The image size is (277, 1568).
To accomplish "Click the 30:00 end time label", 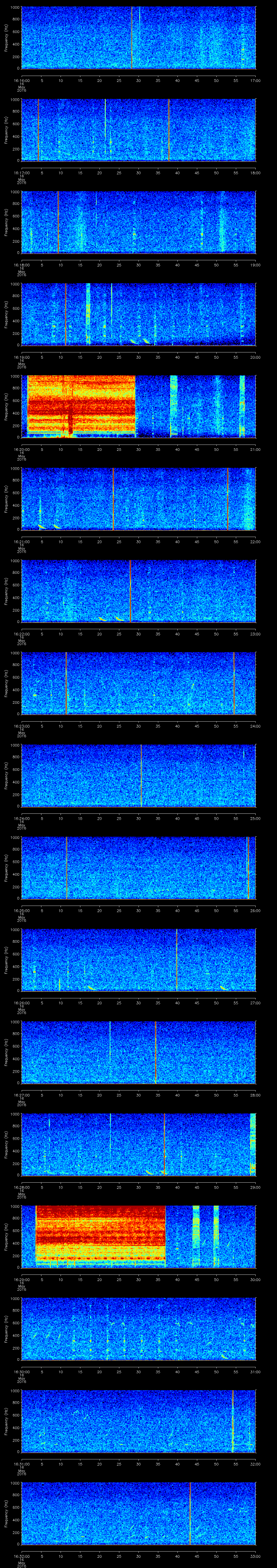I will 255,1279.
